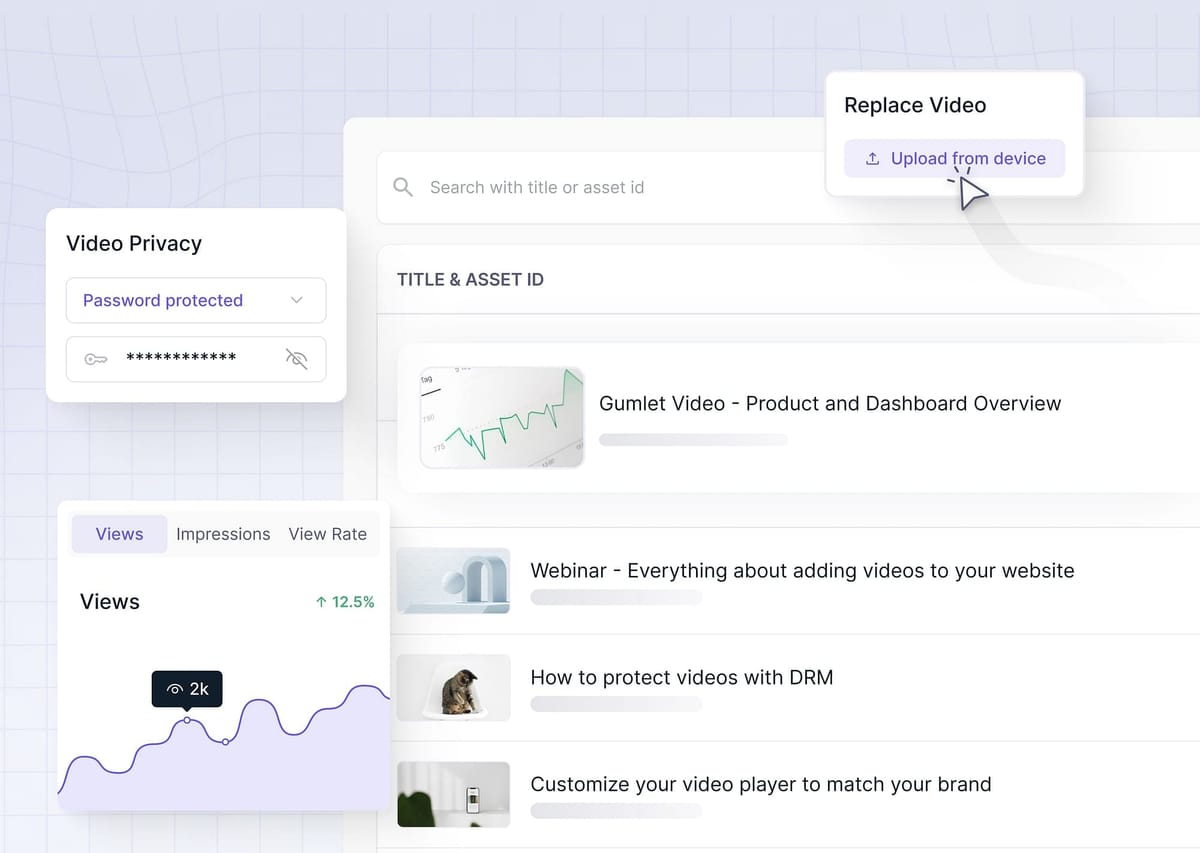Click "How to protect videos with DRM"
1200x853 pixels.
point(682,677)
